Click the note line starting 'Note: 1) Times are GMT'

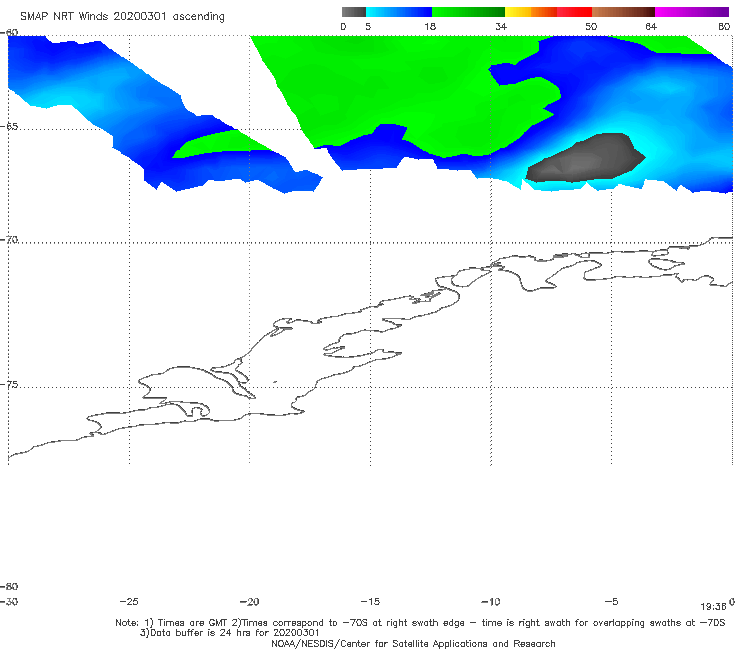(x=420, y=623)
